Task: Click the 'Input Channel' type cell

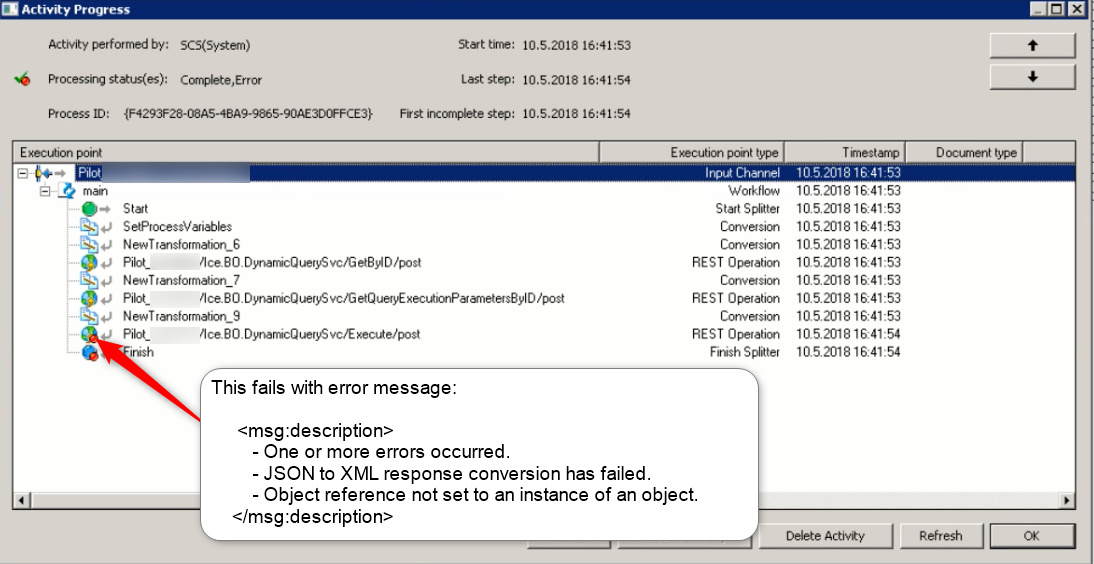Action: tap(742, 172)
